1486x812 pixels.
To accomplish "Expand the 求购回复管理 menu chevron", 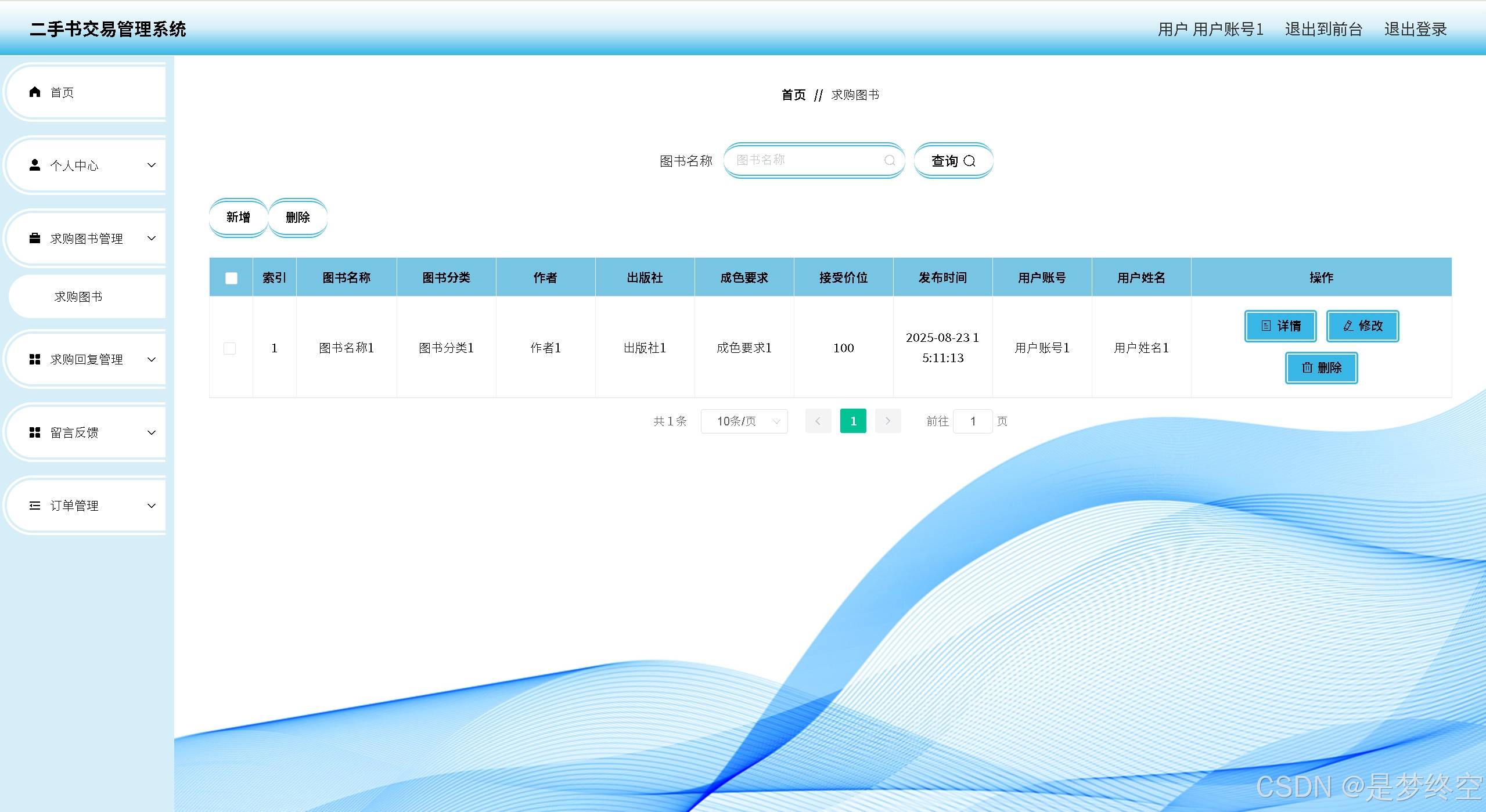I will [x=152, y=359].
